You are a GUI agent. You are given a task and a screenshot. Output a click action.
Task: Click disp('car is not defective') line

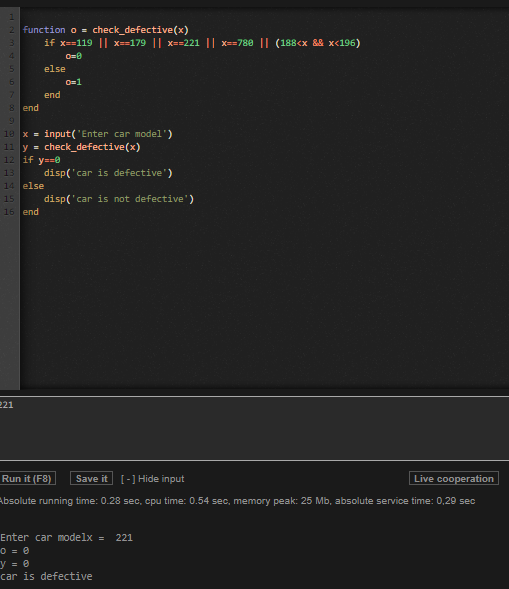point(119,199)
